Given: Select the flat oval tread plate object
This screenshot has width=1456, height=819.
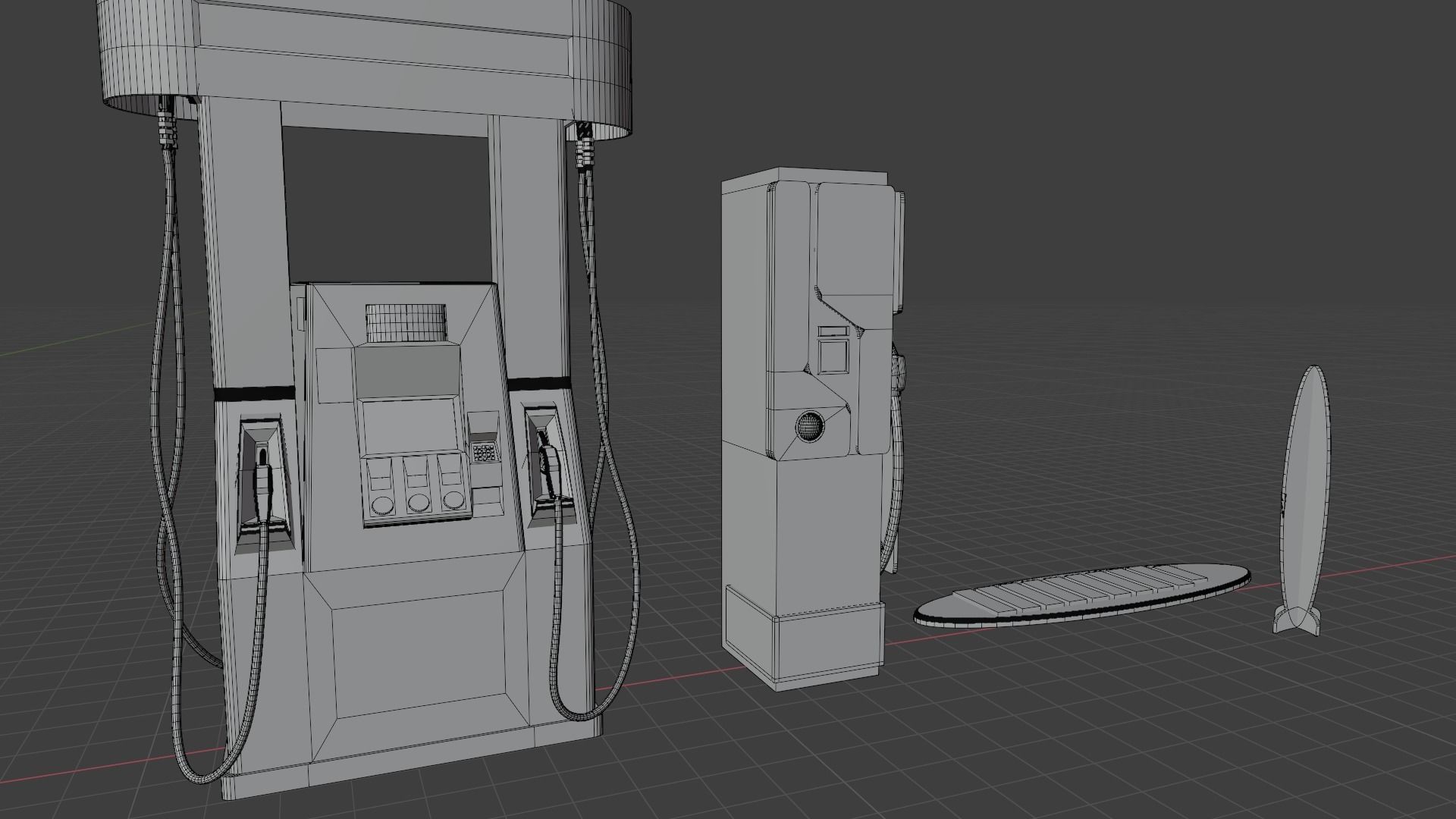Looking at the screenshot, I should [1082, 595].
